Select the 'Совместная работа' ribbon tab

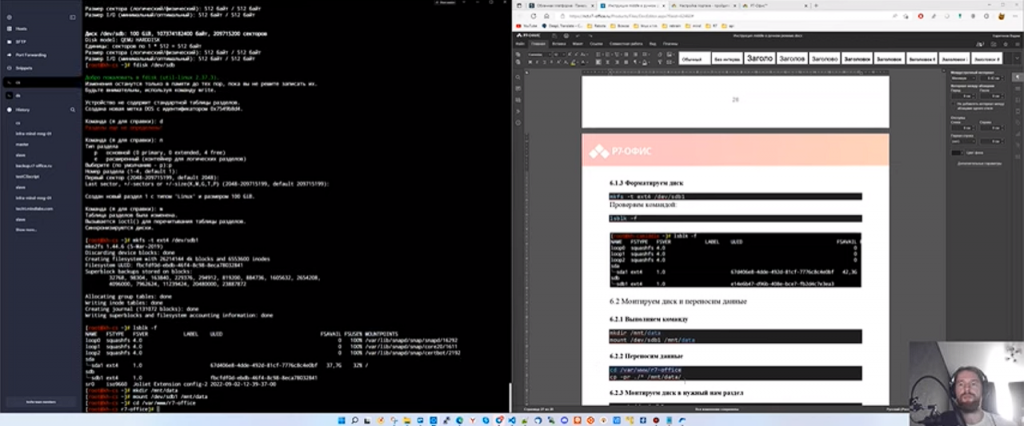coord(627,44)
